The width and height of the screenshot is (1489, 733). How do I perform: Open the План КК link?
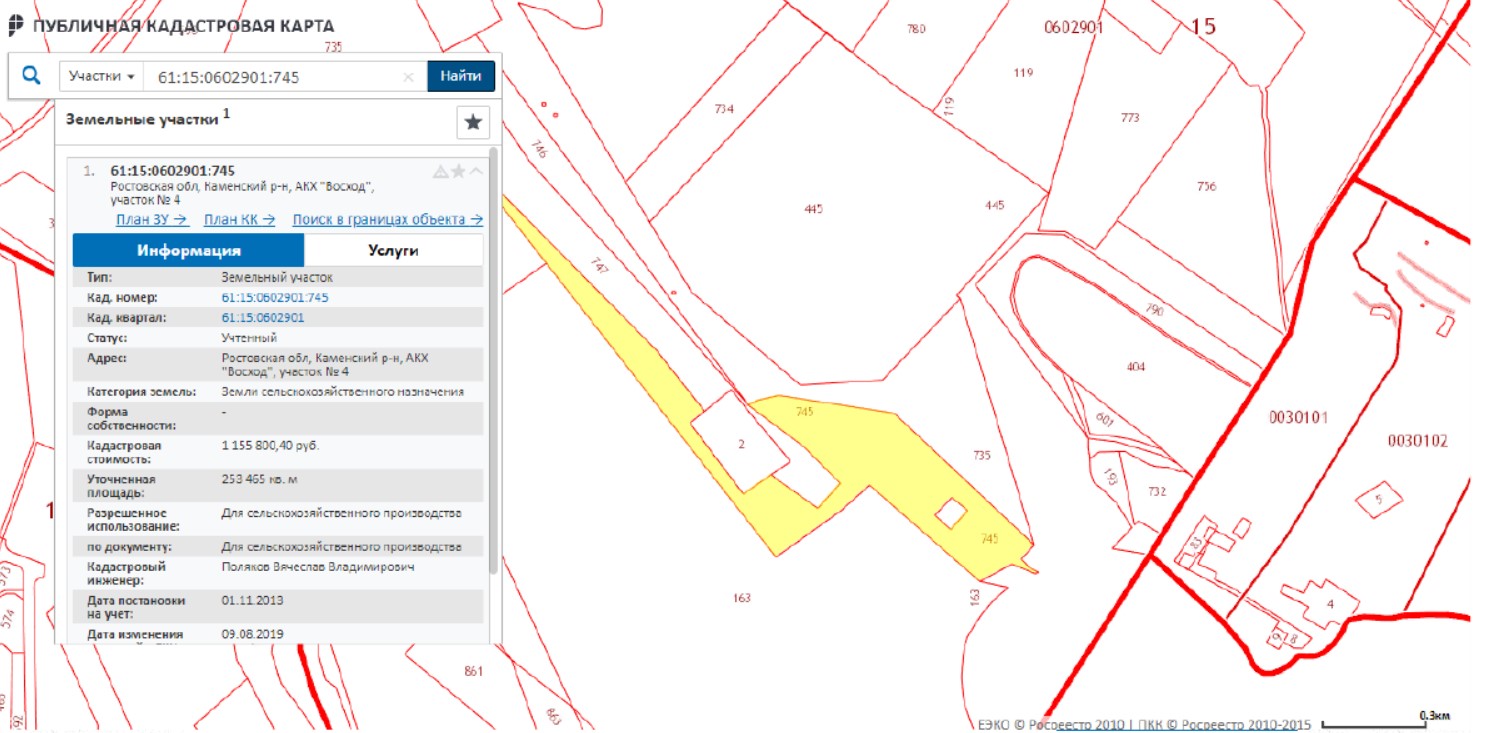click(240, 220)
